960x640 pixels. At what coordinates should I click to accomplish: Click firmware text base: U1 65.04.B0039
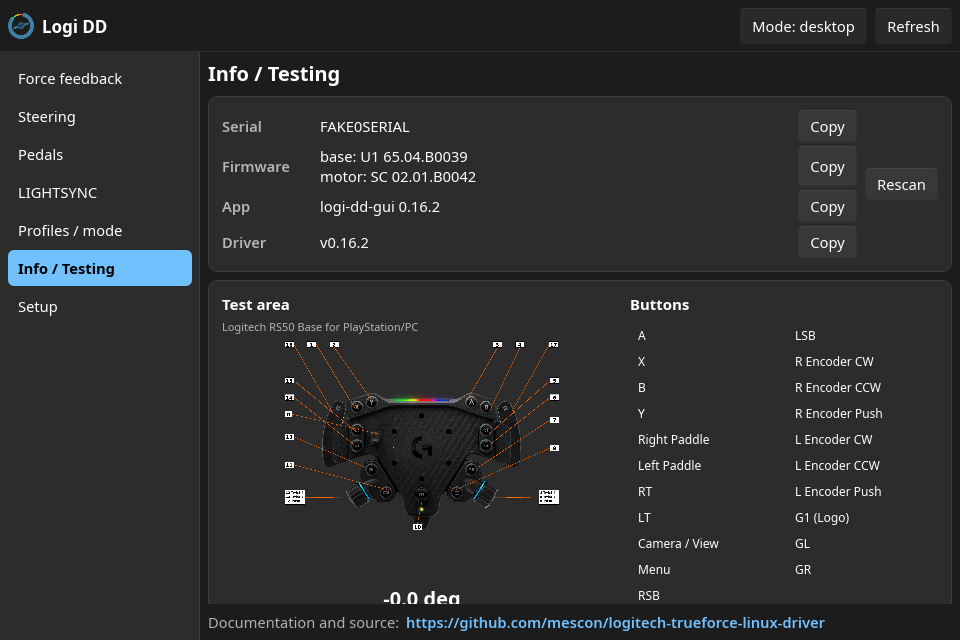[x=394, y=157]
